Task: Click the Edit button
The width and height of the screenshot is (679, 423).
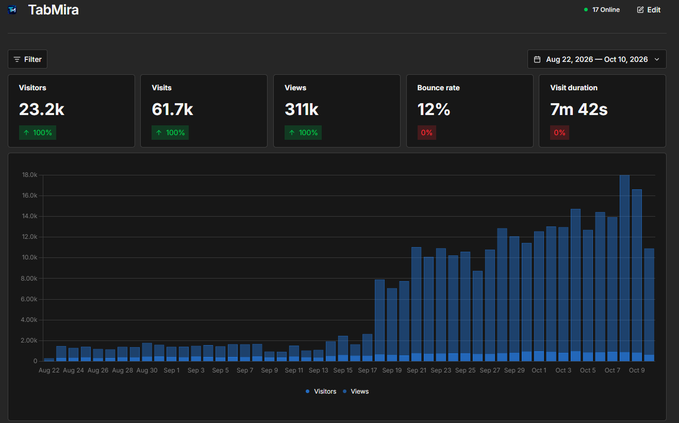Action: pyautogui.click(x=648, y=10)
